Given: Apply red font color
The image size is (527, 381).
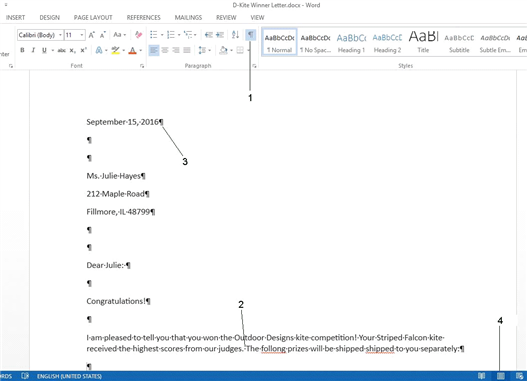Looking at the screenshot, I should click(132, 50).
